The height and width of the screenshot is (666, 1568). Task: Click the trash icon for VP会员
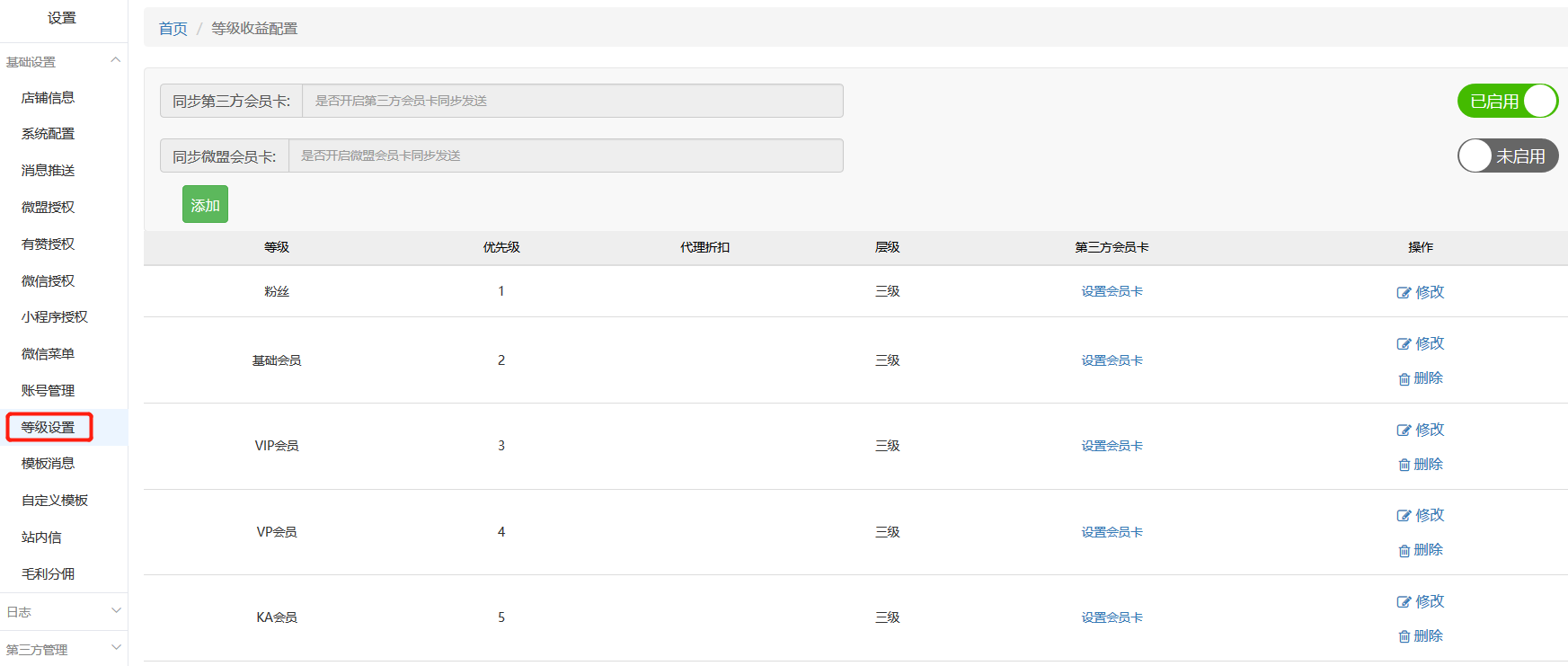click(1404, 551)
